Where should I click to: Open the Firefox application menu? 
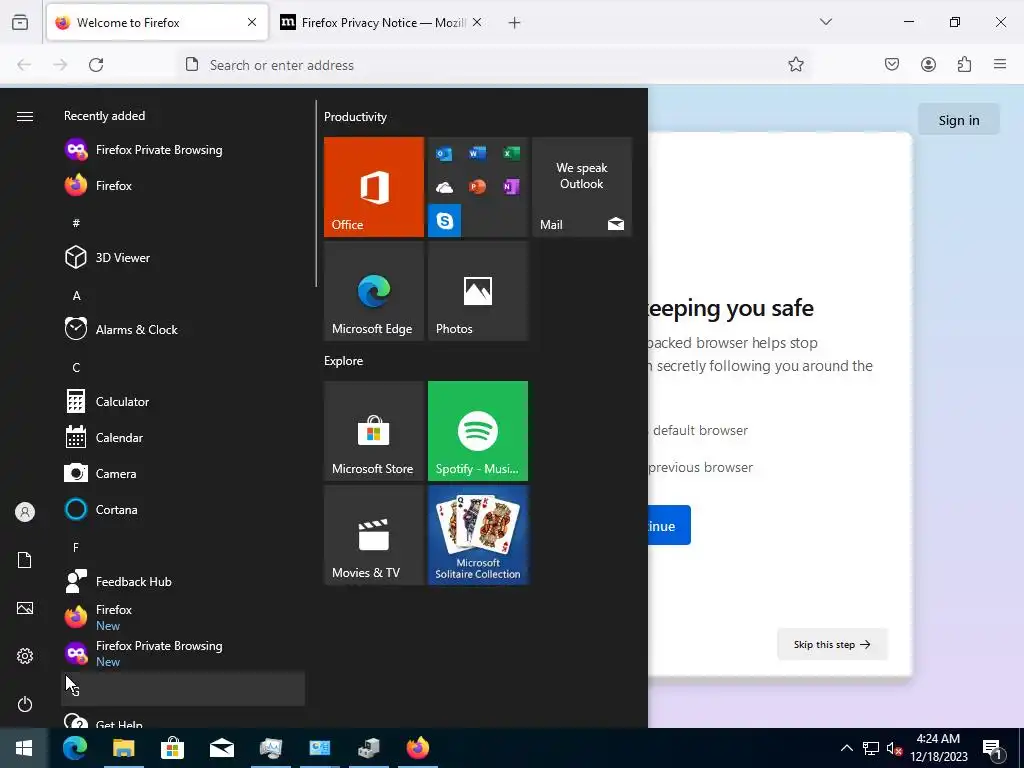1000,65
